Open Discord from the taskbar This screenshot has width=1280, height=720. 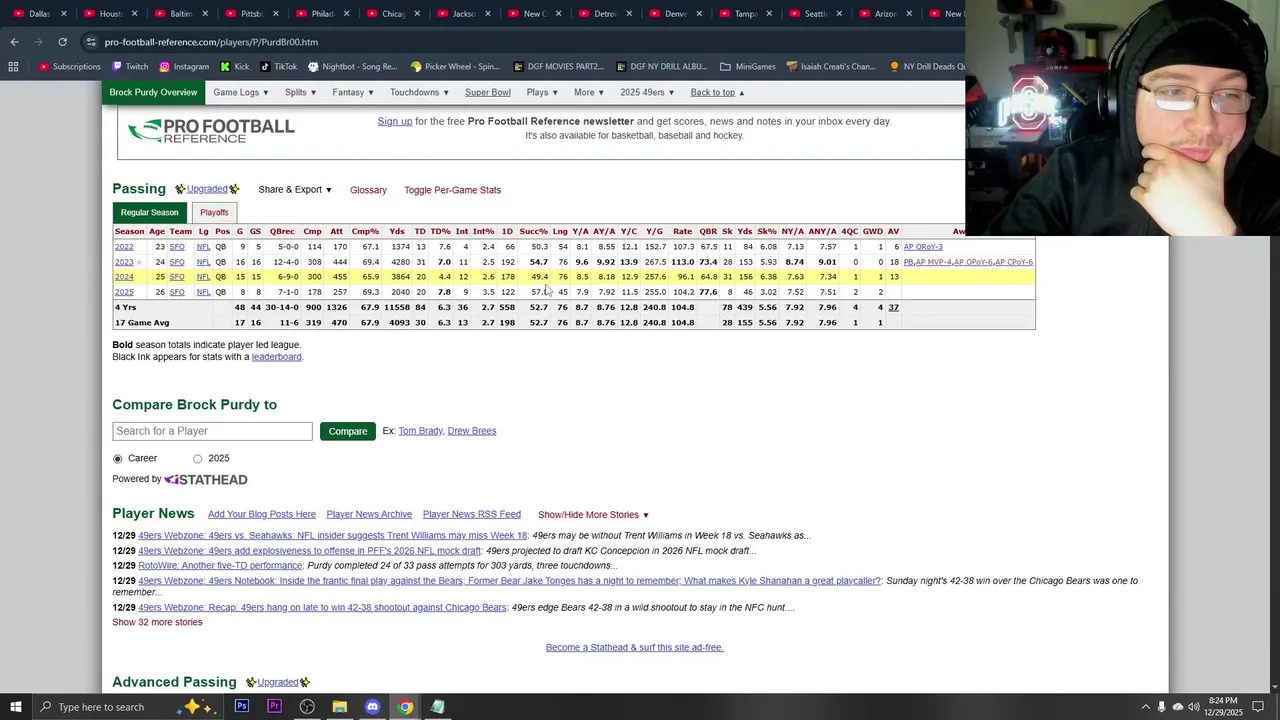point(372,707)
